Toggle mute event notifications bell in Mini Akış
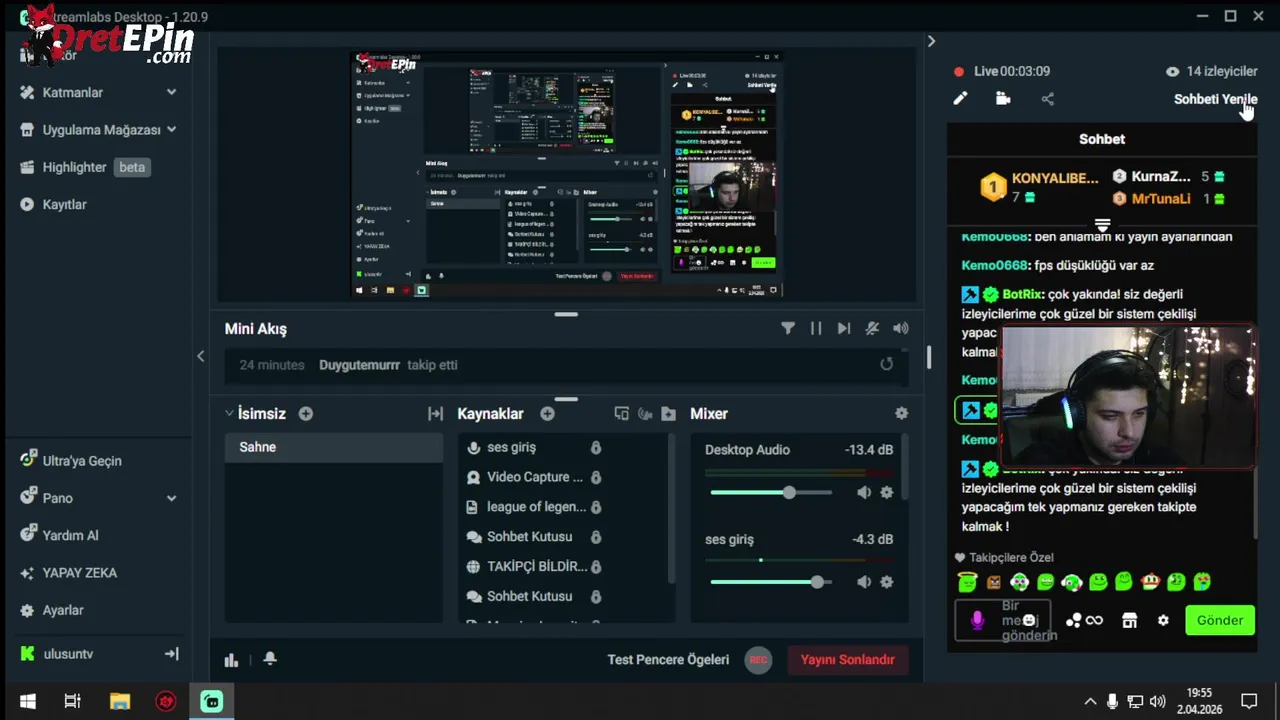This screenshot has width=1280, height=720. coord(872,328)
